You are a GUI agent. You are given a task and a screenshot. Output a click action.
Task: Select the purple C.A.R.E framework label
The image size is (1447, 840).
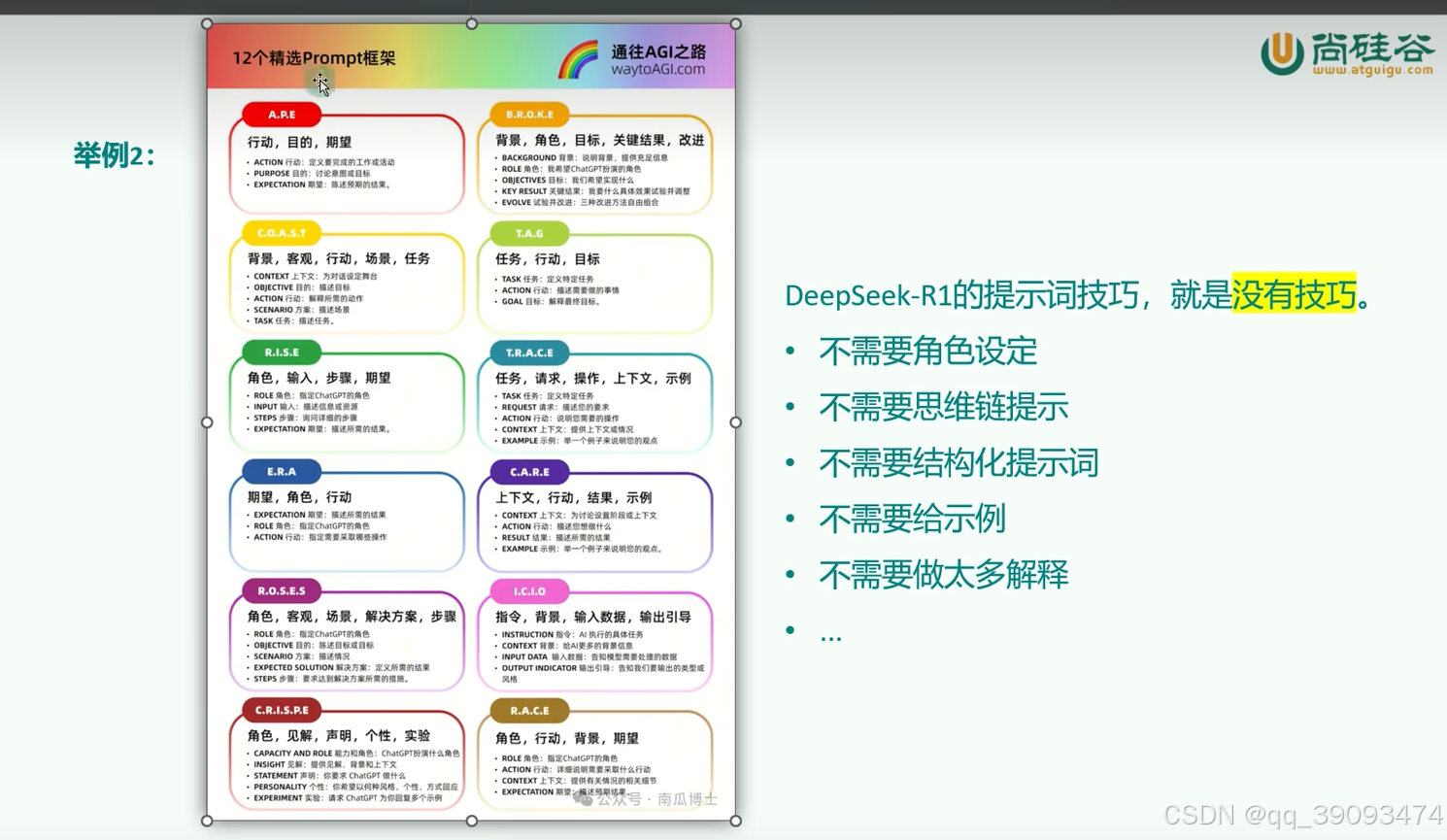click(529, 472)
